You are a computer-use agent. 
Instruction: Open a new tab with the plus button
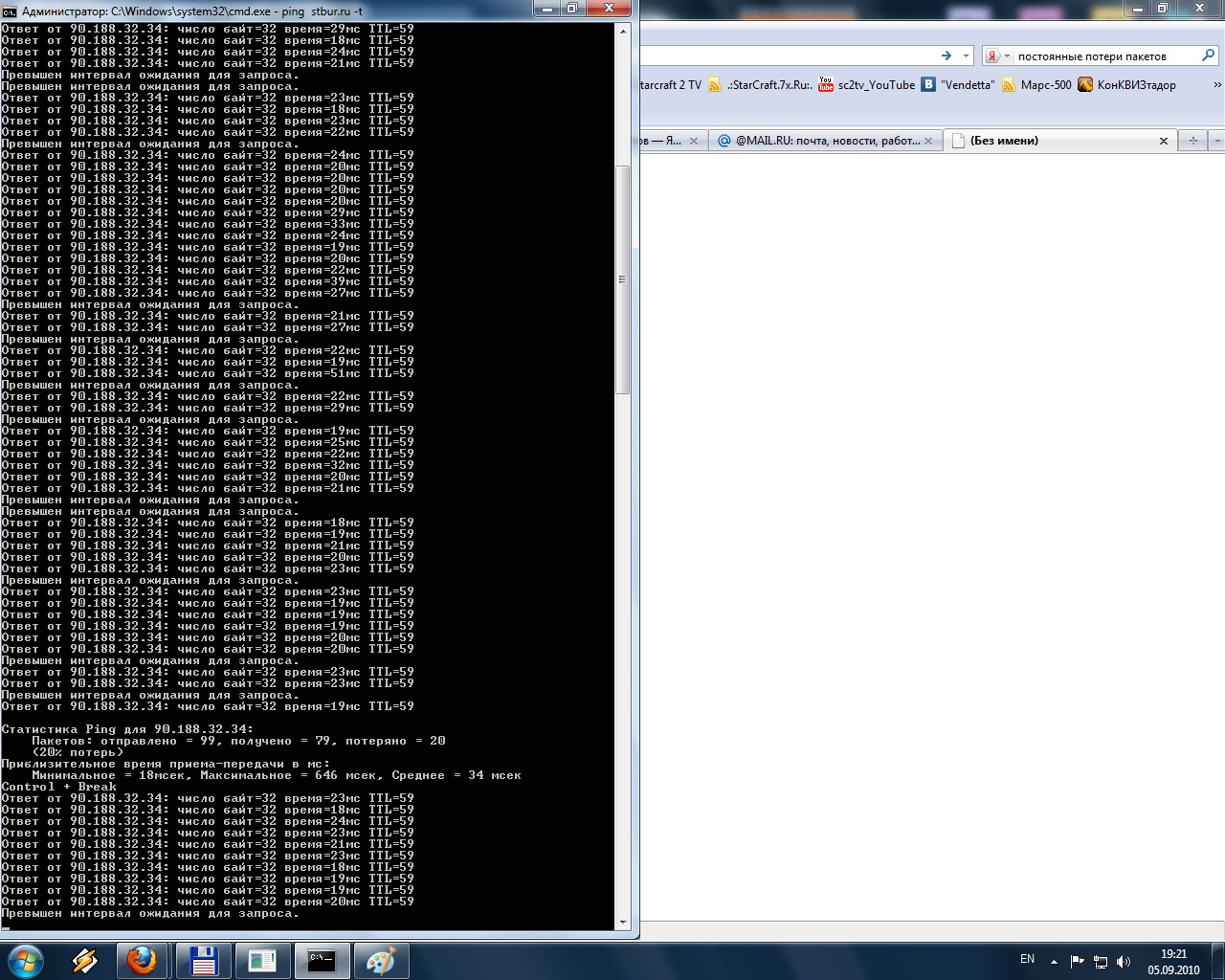point(1192,141)
